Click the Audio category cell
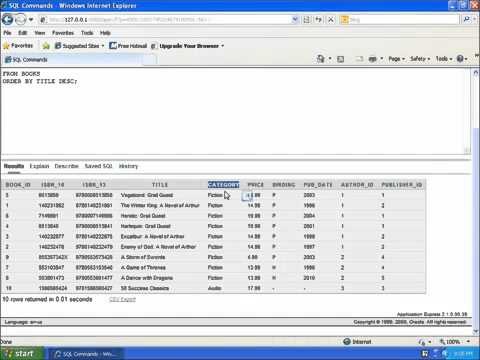This screenshot has width=480, height=360. [x=215, y=288]
